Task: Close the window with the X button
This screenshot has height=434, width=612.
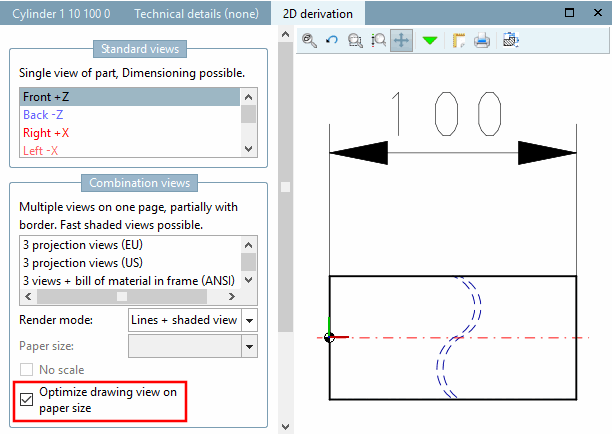Action: click(x=598, y=13)
